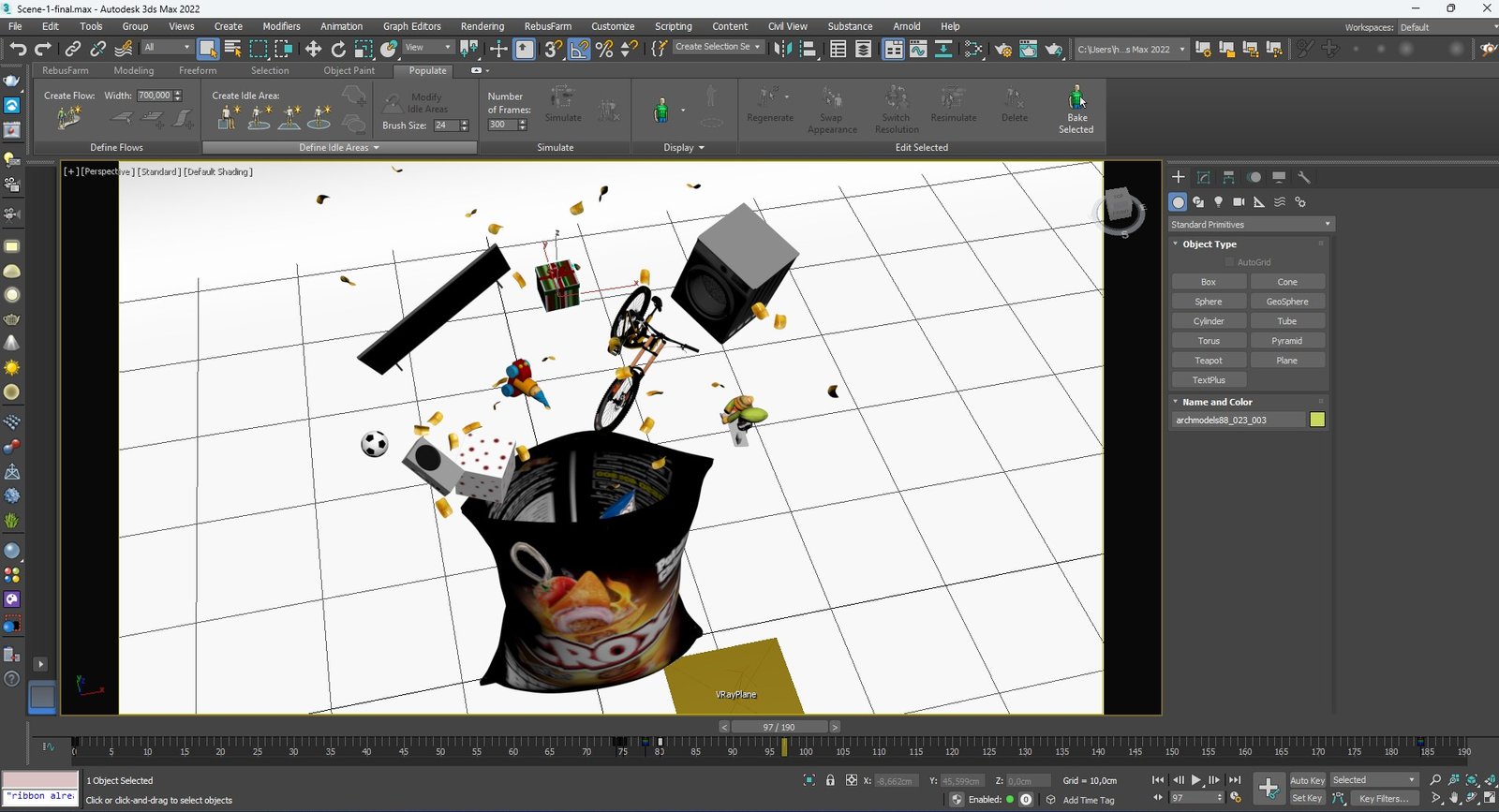1499x812 pixels.
Task: Click the Undo arrow icon
Action: click(x=18, y=49)
